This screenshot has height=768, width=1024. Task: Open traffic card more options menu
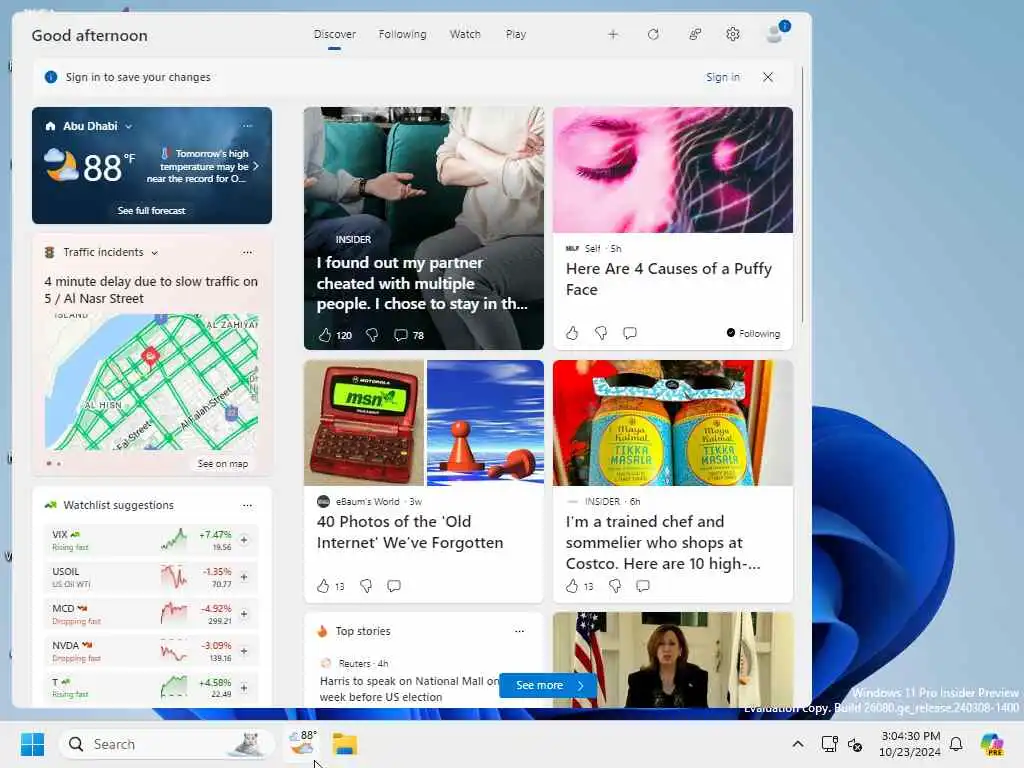click(x=247, y=252)
